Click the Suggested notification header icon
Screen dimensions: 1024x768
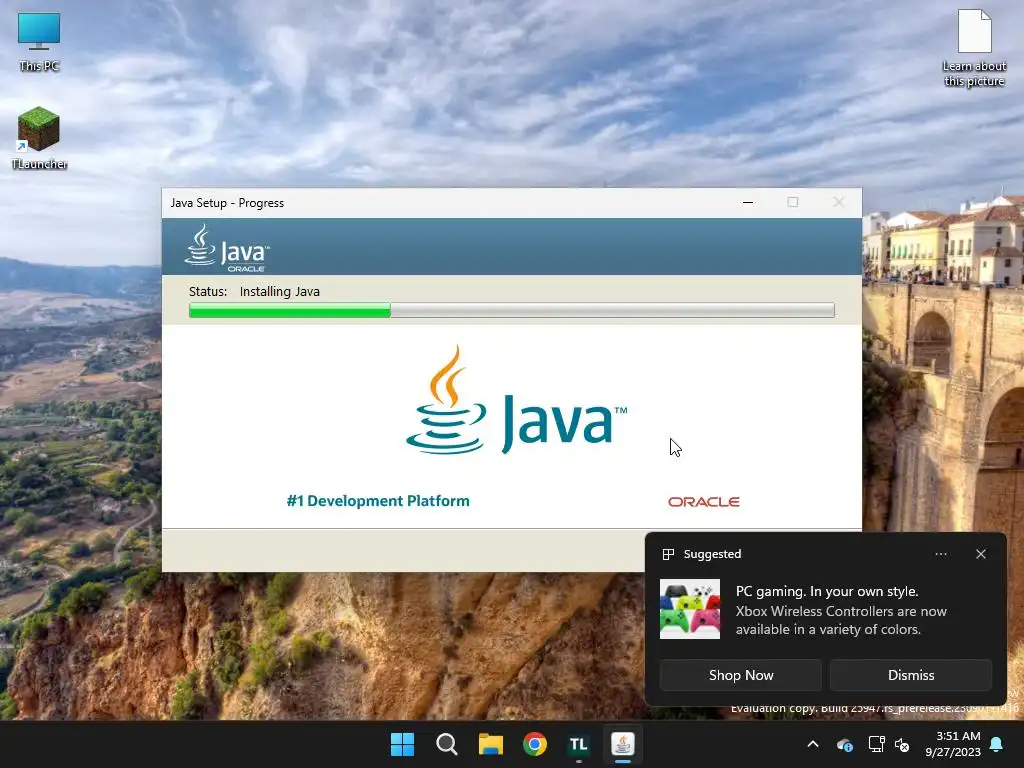pyautogui.click(x=668, y=554)
